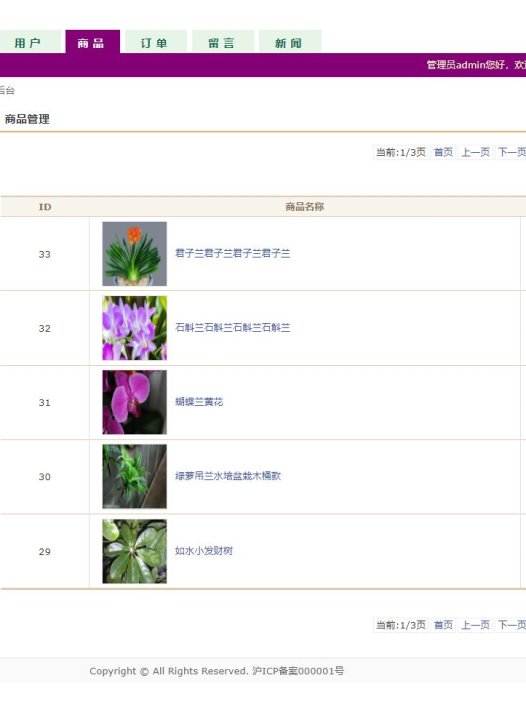Open product link 如水小发财树

(x=204, y=551)
